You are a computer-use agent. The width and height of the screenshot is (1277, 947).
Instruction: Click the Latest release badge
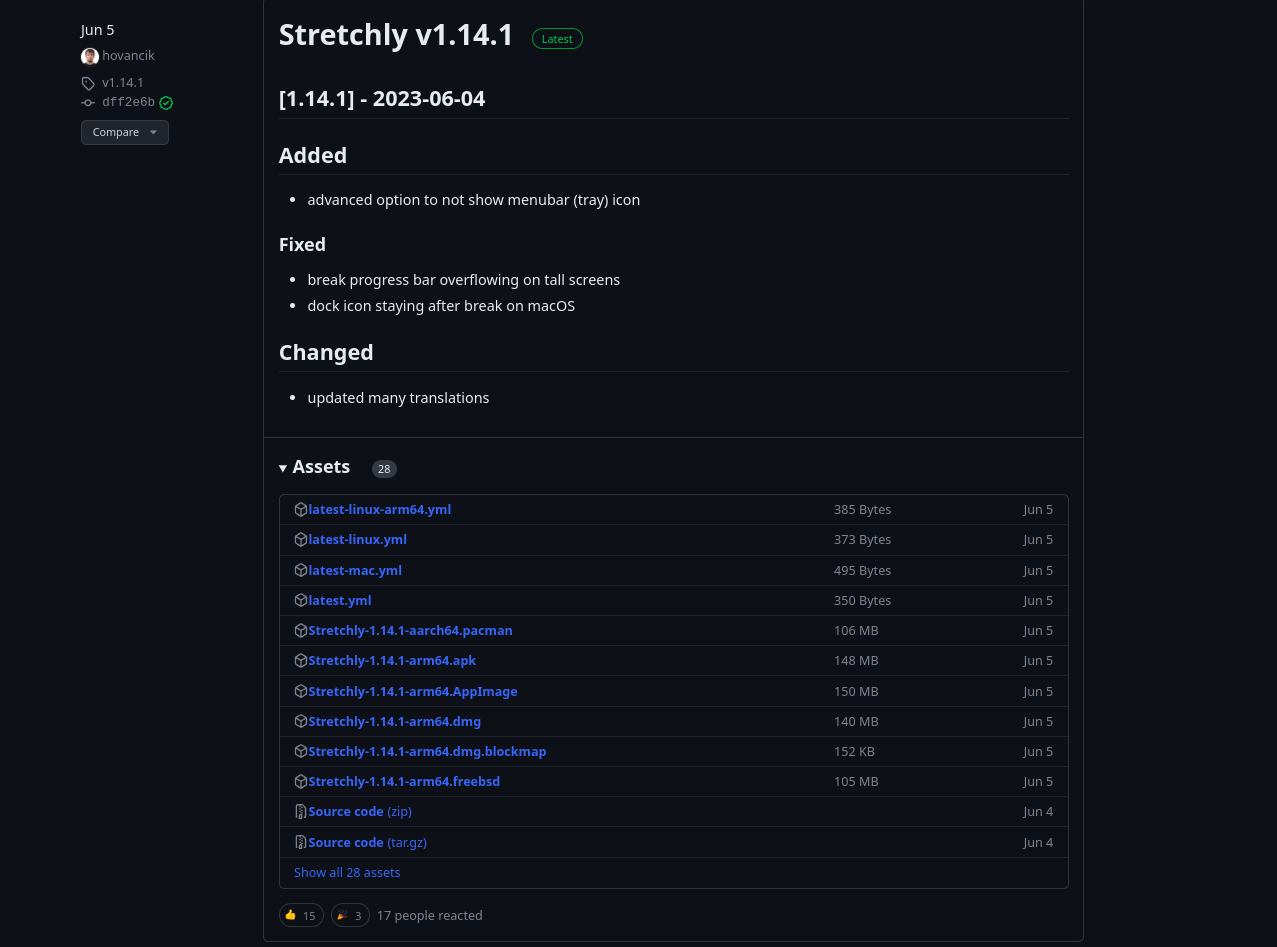[557, 38]
